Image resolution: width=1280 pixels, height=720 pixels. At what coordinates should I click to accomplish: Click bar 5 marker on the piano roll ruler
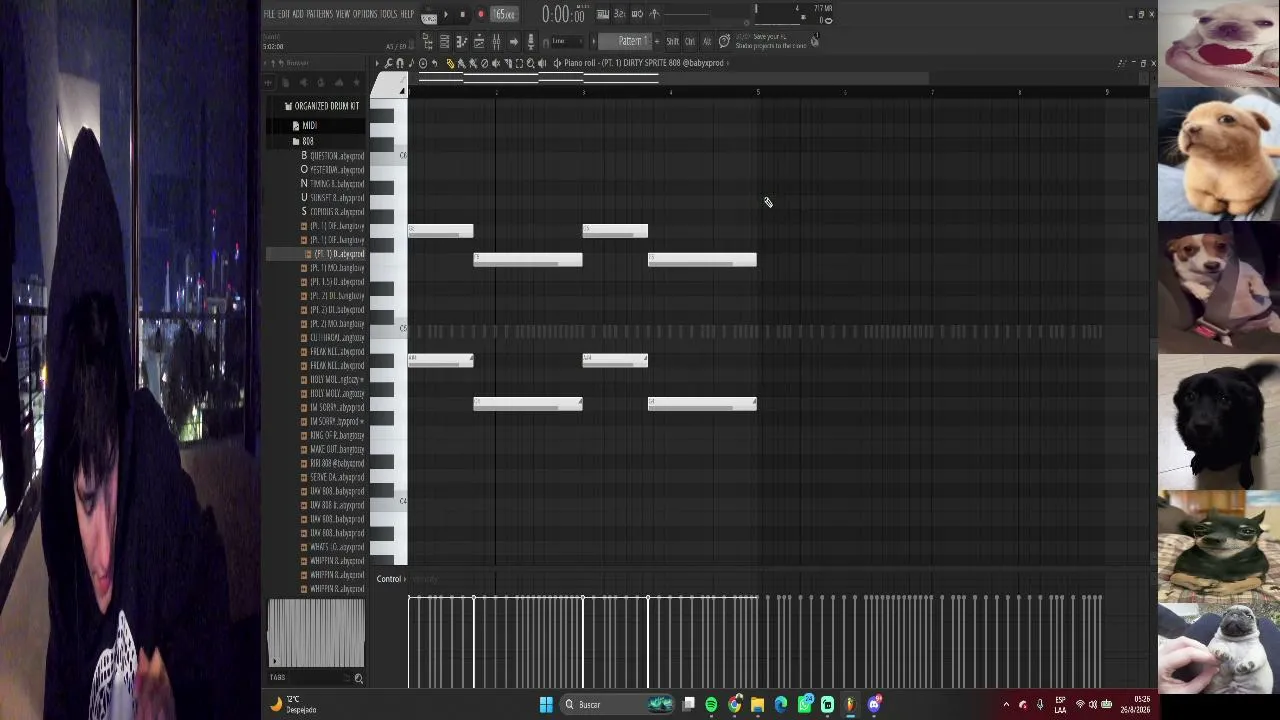758,92
